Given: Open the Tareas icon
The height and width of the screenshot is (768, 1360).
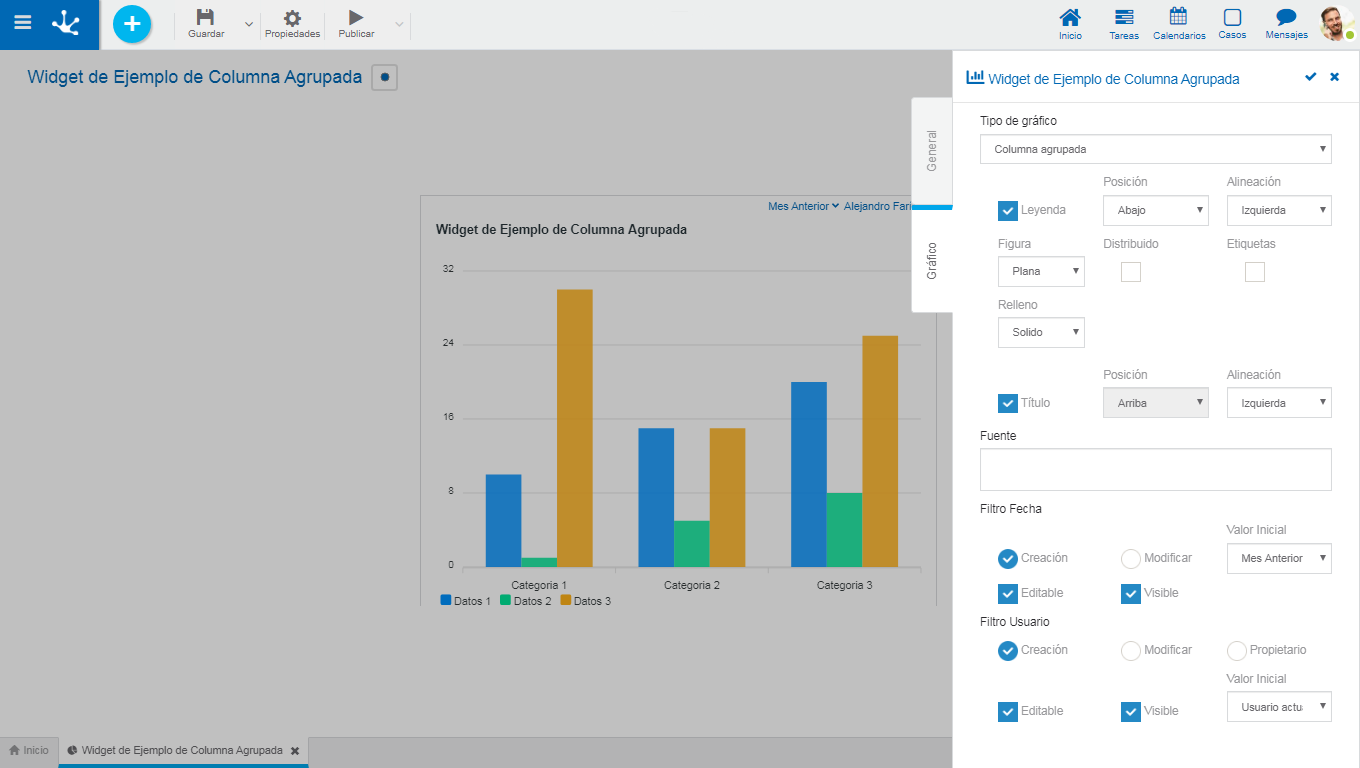Looking at the screenshot, I should point(1124,17).
